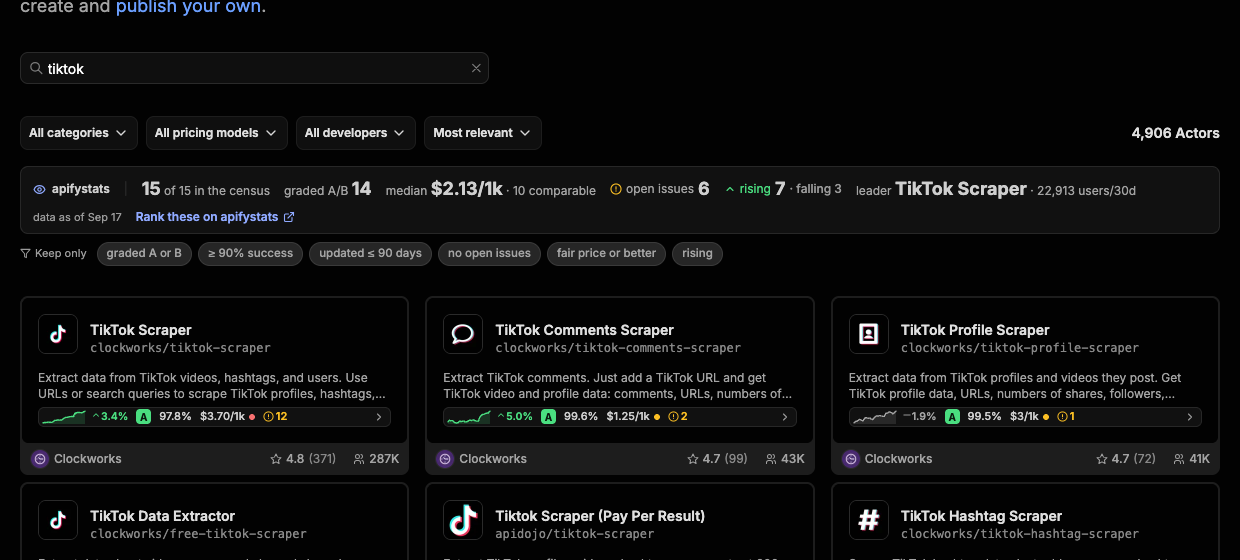Toggle the fair price or better filter

pyautogui.click(x=606, y=254)
